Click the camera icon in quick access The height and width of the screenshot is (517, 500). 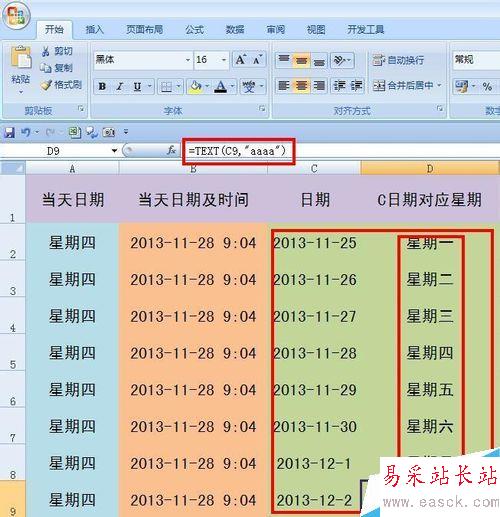[x=109, y=133]
